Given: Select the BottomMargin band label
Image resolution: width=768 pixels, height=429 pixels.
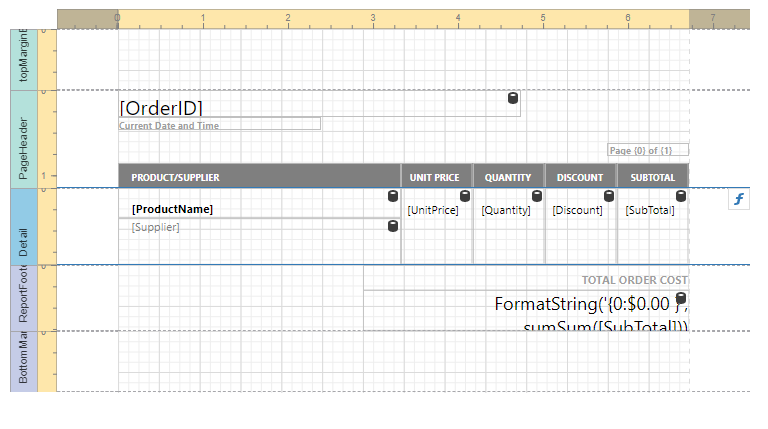Looking at the screenshot, I should coord(24,361).
